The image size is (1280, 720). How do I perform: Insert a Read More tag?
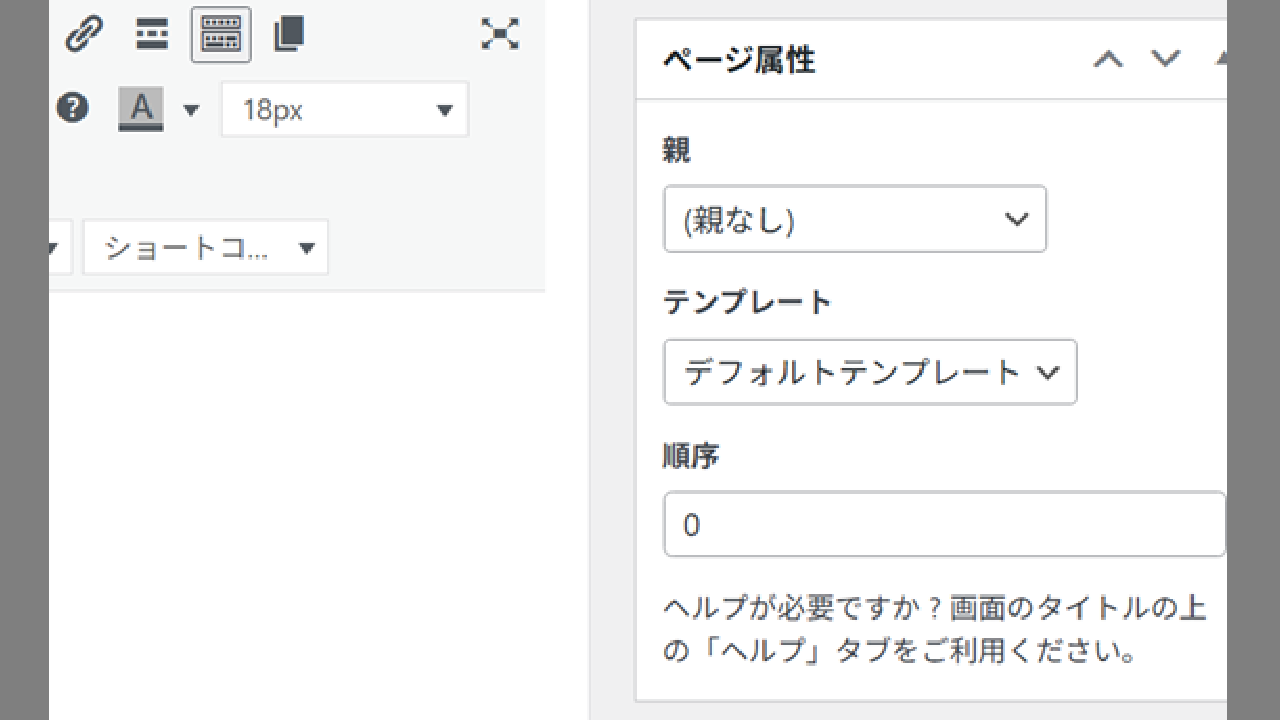pos(152,35)
